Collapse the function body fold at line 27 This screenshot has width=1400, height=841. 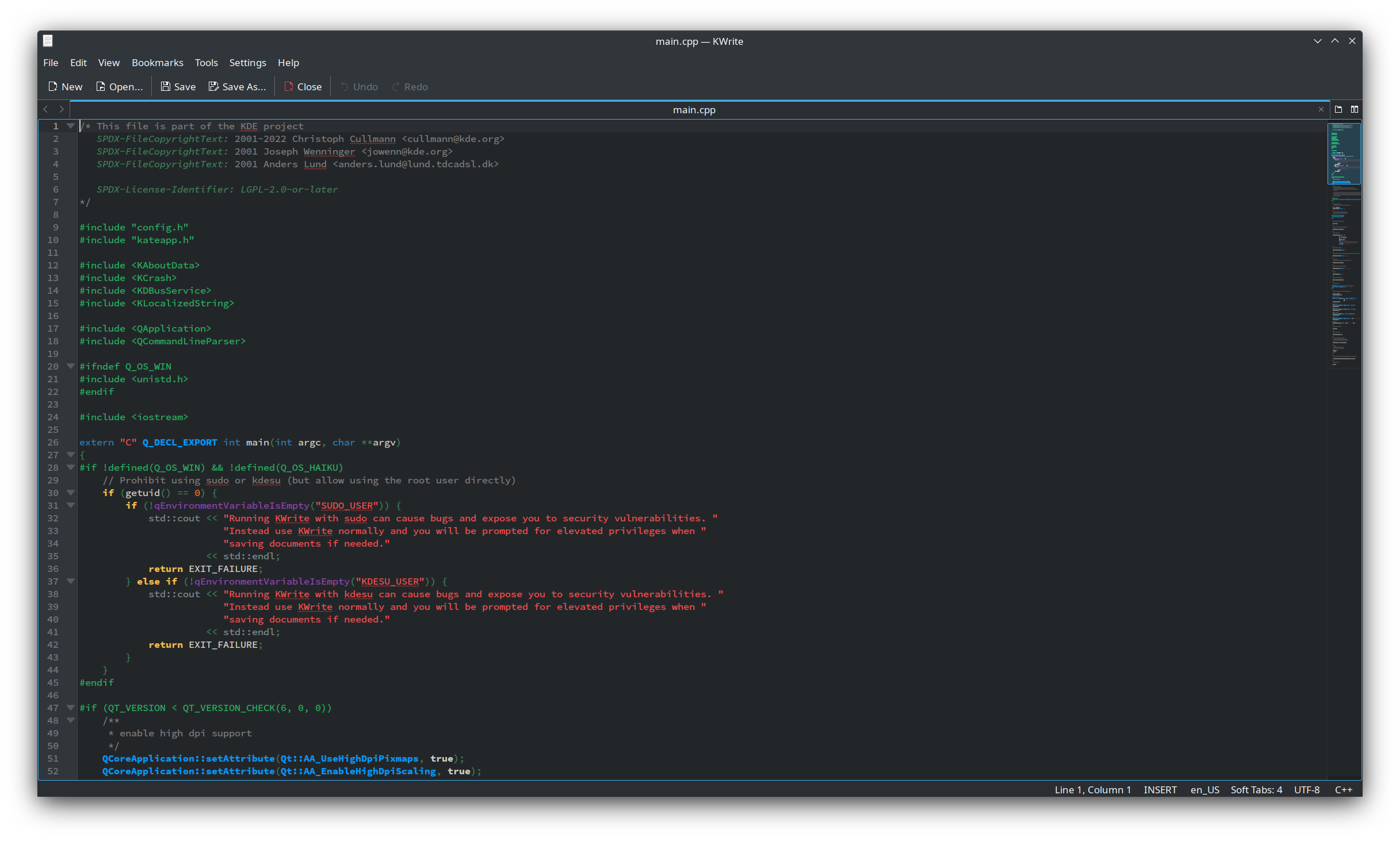tap(71, 455)
